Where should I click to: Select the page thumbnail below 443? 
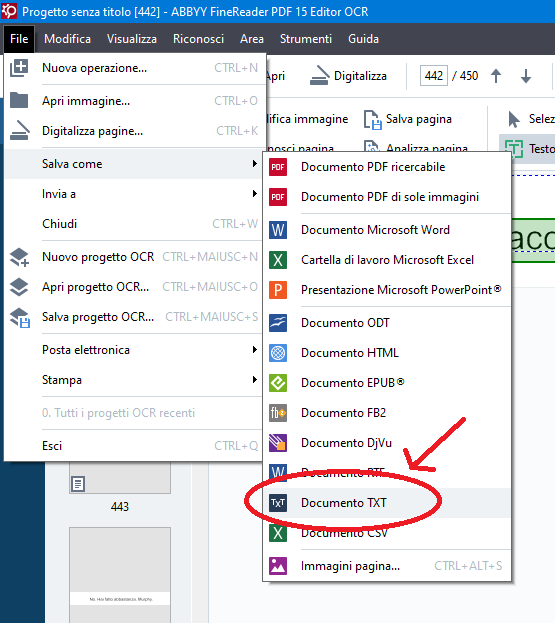120,575
